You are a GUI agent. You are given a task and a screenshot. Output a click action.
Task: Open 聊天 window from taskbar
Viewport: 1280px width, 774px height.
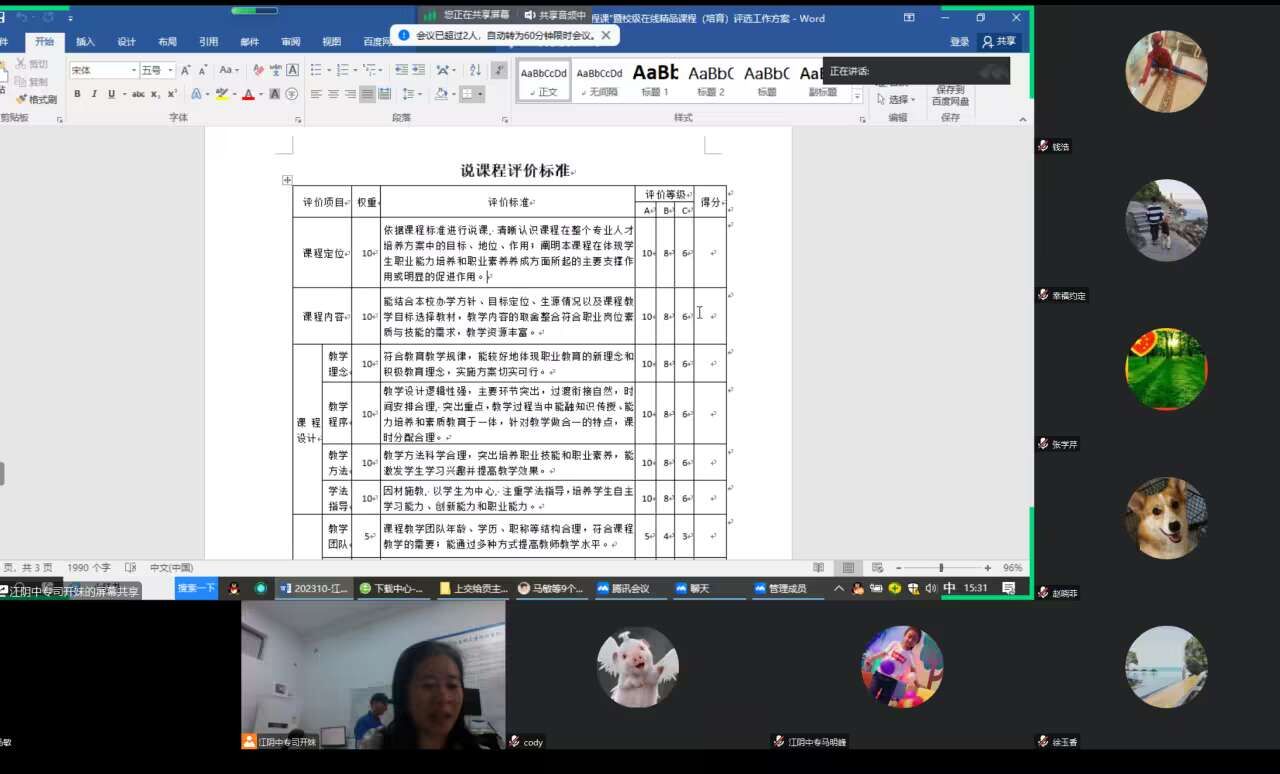click(x=708, y=589)
